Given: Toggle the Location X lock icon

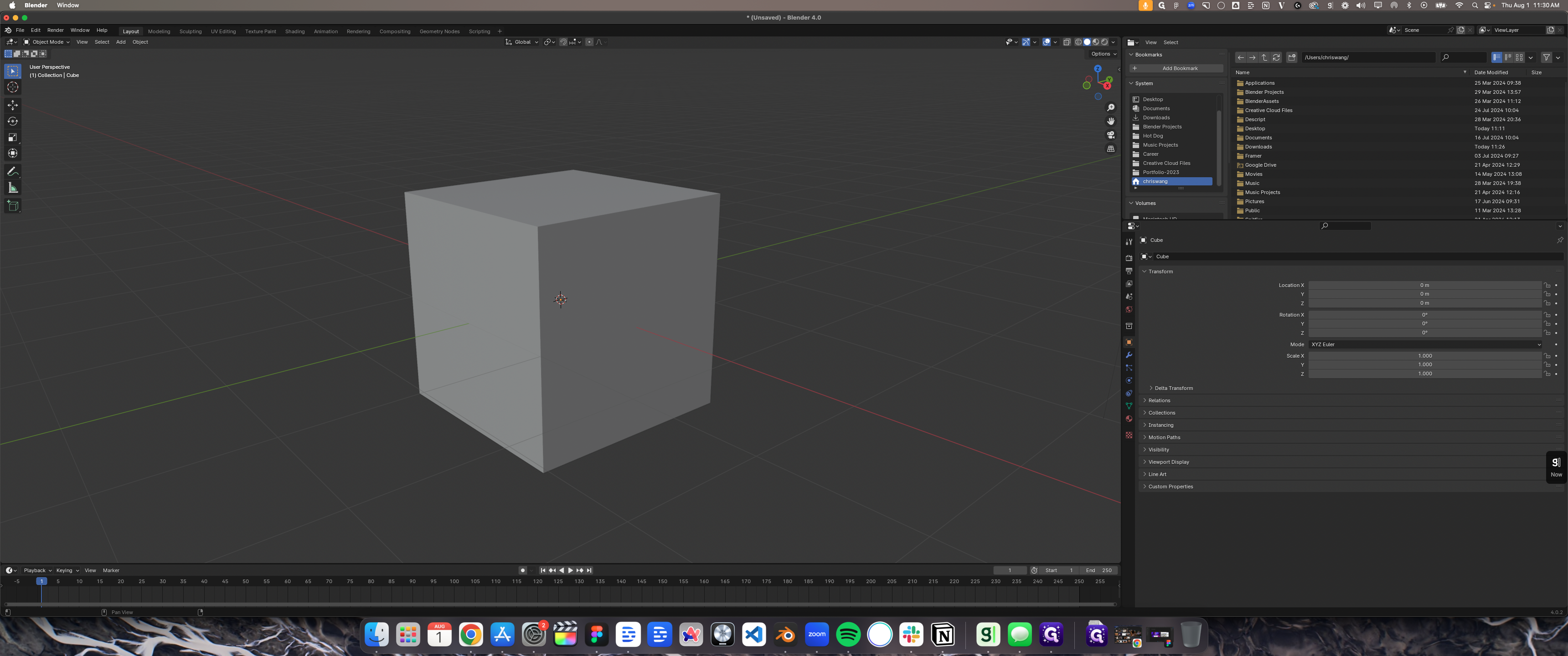Looking at the screenshot, I should click(x=1547, y=285).
